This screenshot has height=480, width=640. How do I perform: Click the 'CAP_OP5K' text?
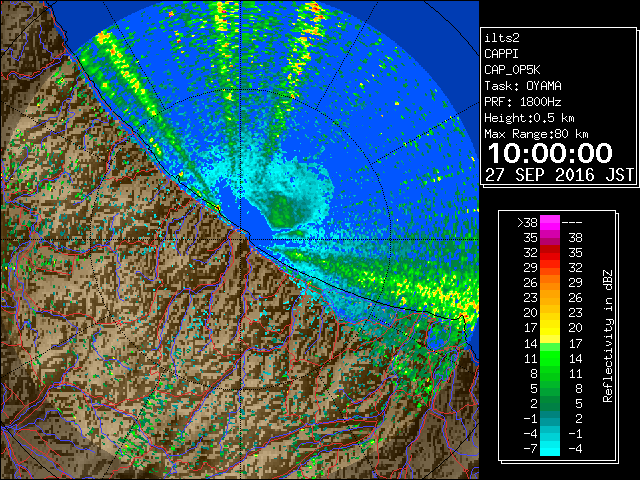pyautogui.click(x=512, y=70)
